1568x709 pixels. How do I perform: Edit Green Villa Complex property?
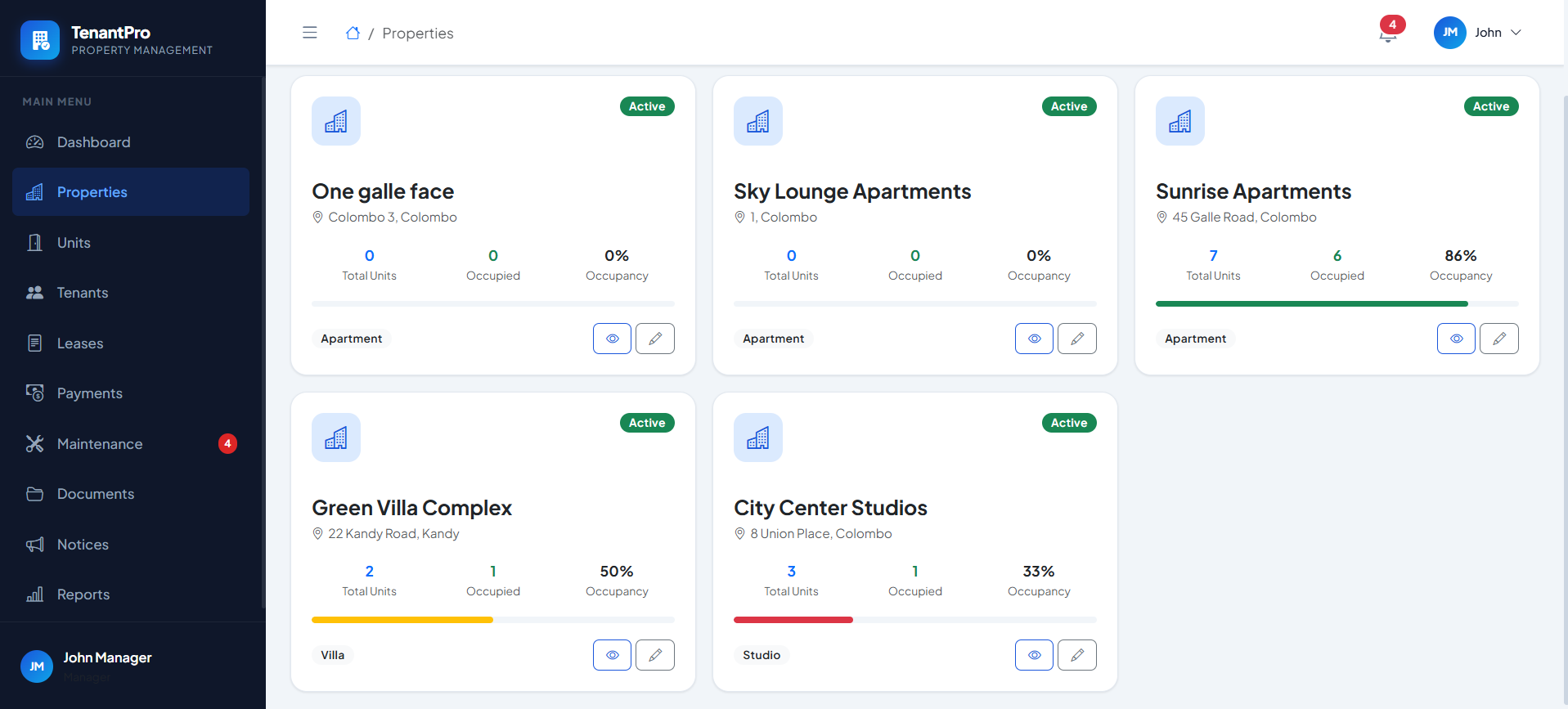point(655,655)
